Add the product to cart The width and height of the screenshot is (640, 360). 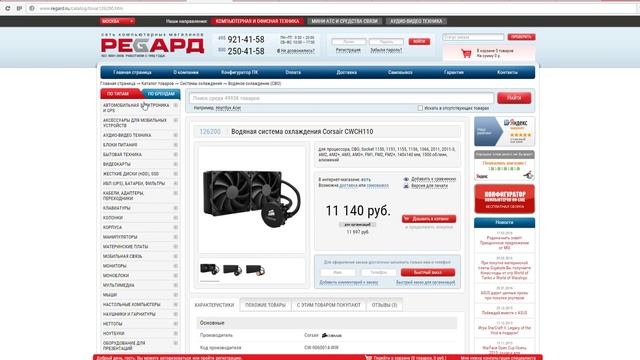tap(429, 219)
